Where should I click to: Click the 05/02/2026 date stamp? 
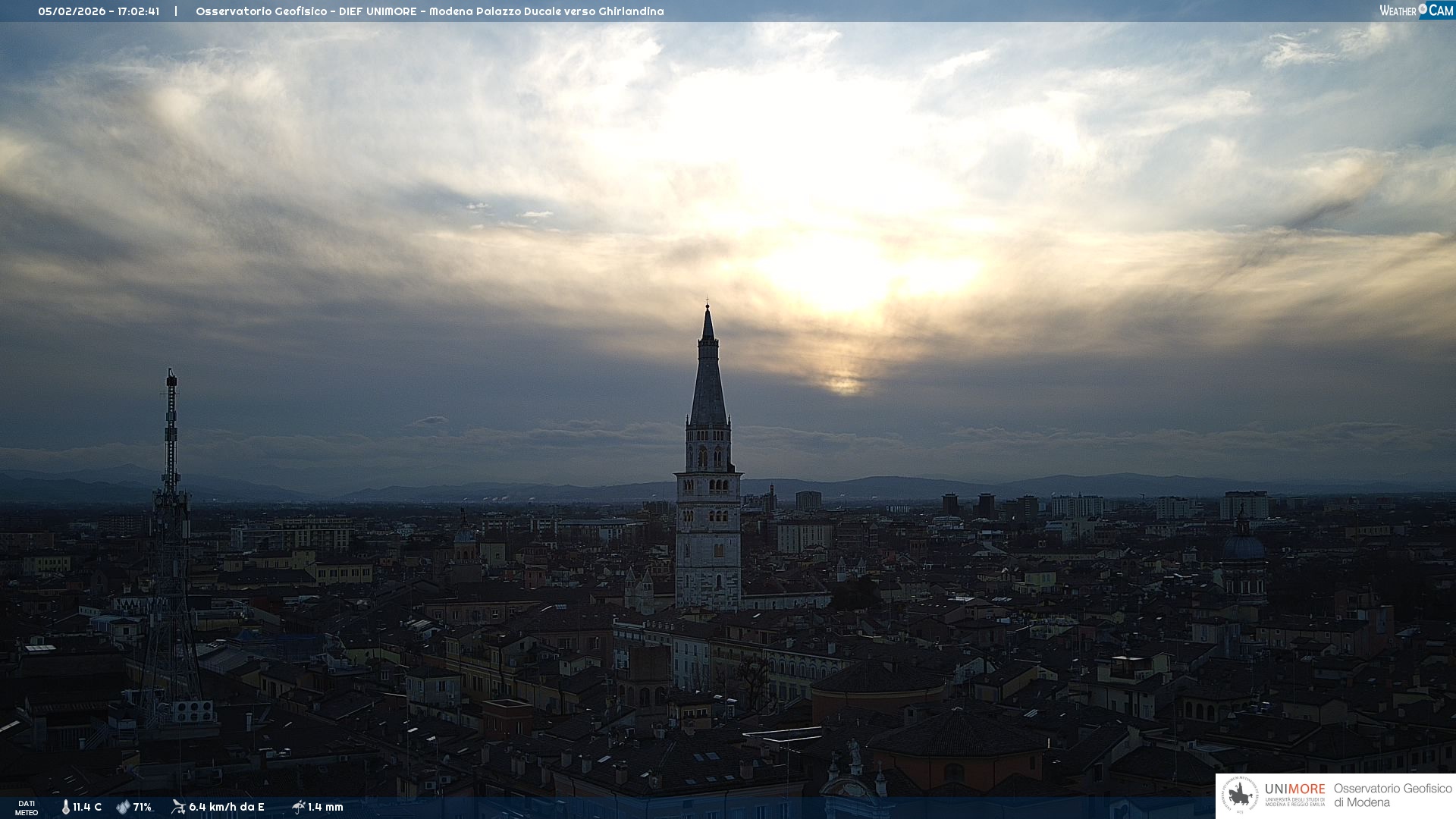(72, 11)
